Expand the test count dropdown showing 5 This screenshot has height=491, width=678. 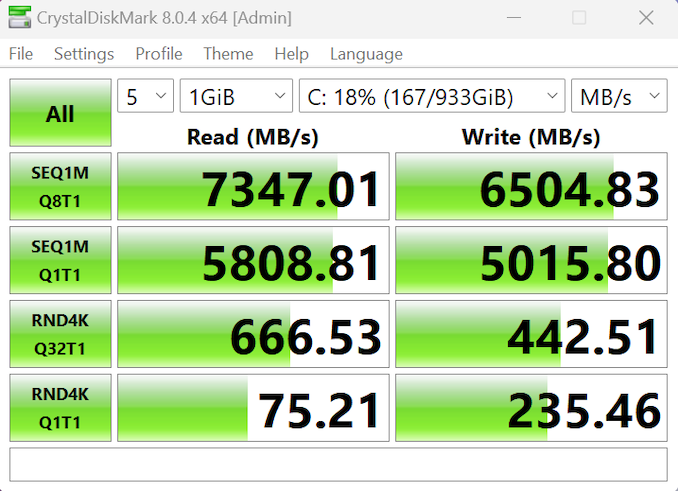tap(145, 96)
